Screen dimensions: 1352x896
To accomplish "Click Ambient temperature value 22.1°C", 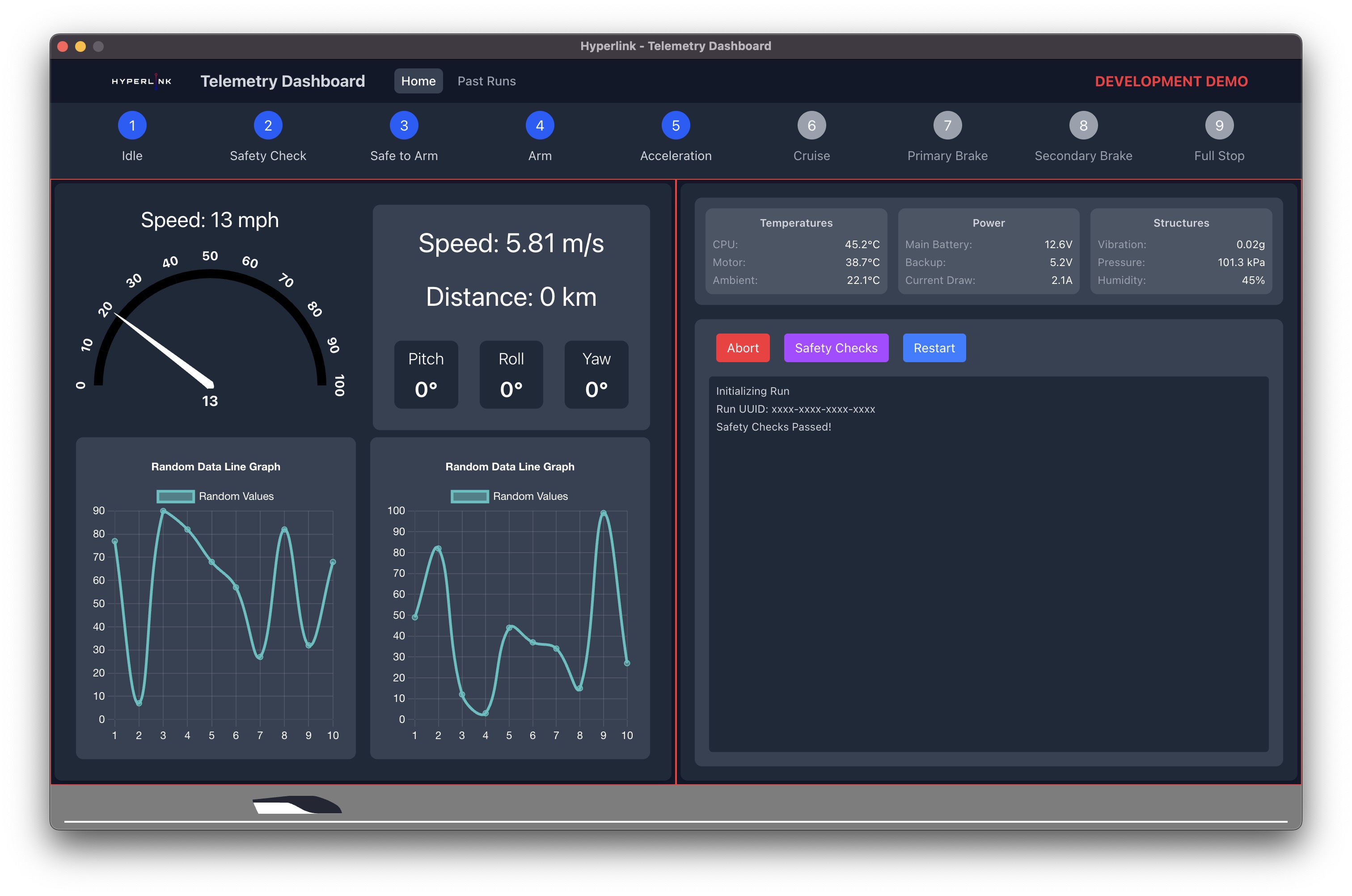I will (x=863, y=280).
